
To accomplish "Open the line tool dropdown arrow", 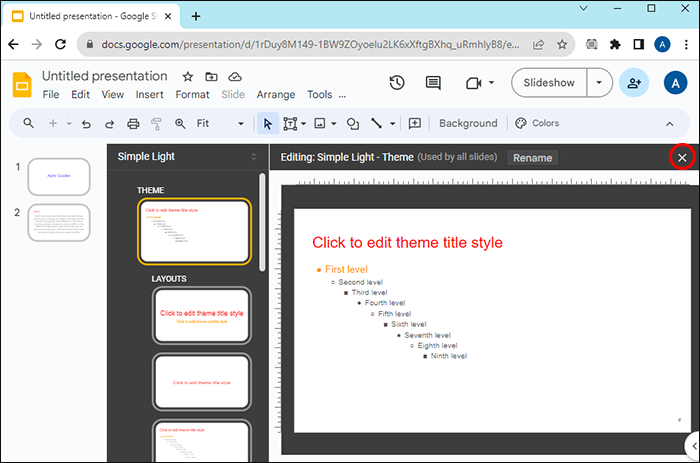I will [x=392, y=124].
